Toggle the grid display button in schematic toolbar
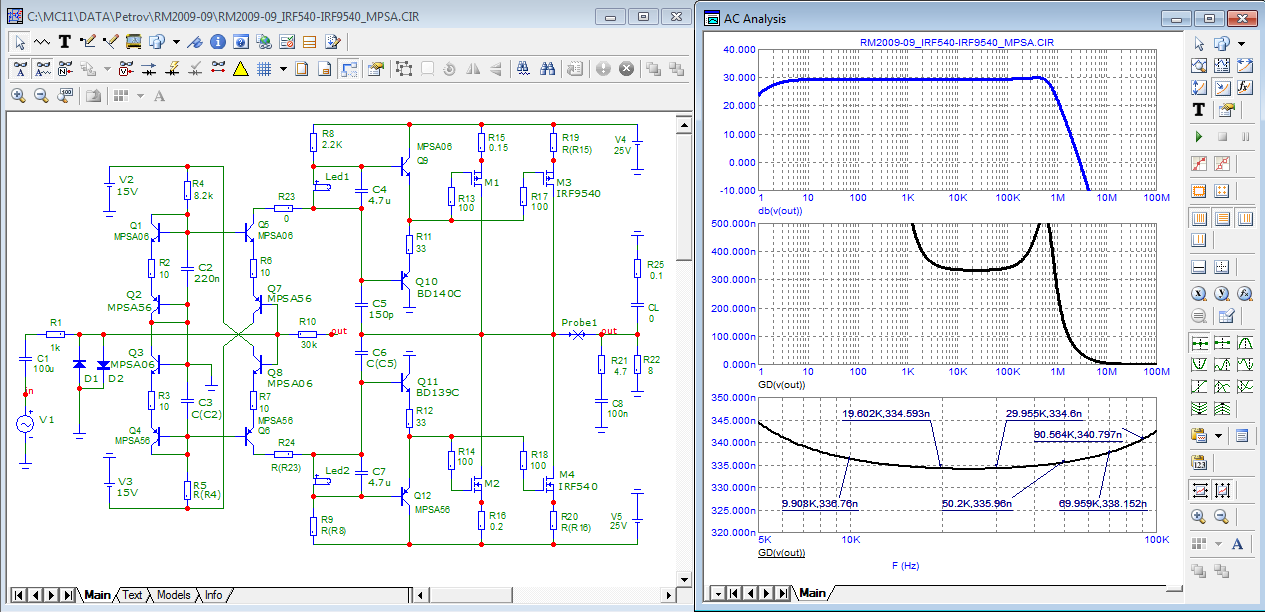The image size is (1265, 612). tap(264, 69)
